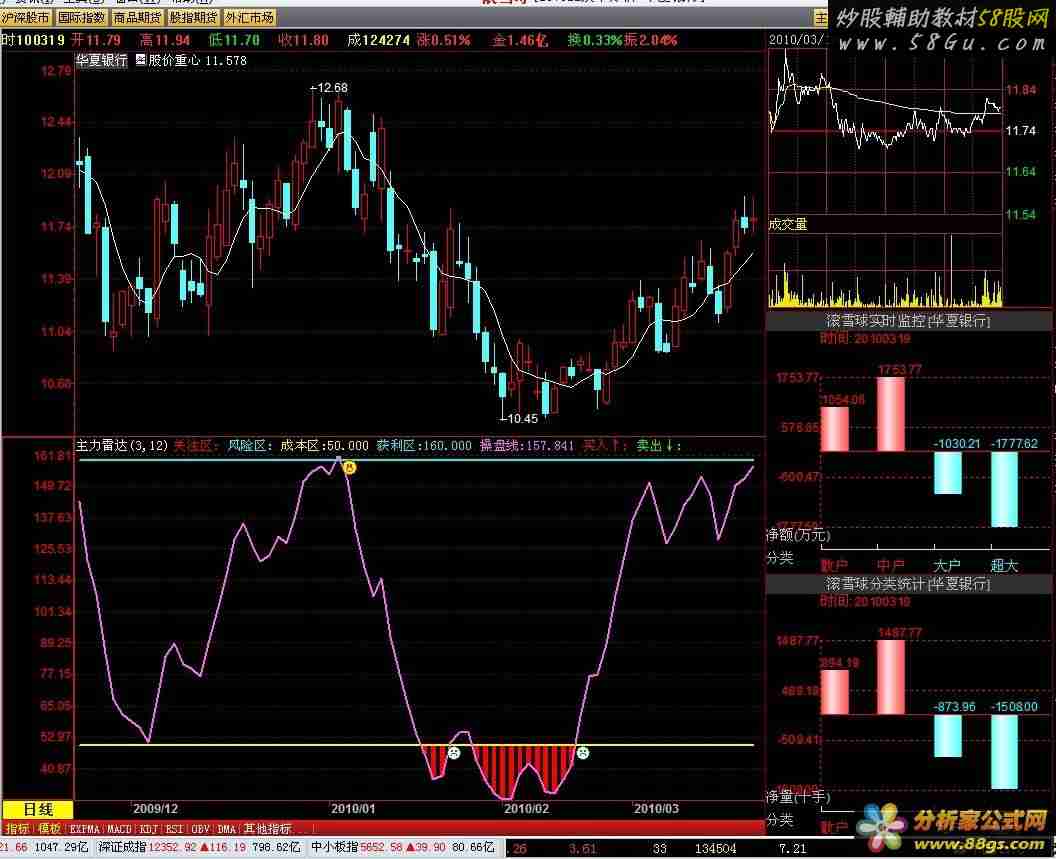The image size is (1056, 859).
Task: Click the 2010/02 date axis label
Action: point(527,808)
